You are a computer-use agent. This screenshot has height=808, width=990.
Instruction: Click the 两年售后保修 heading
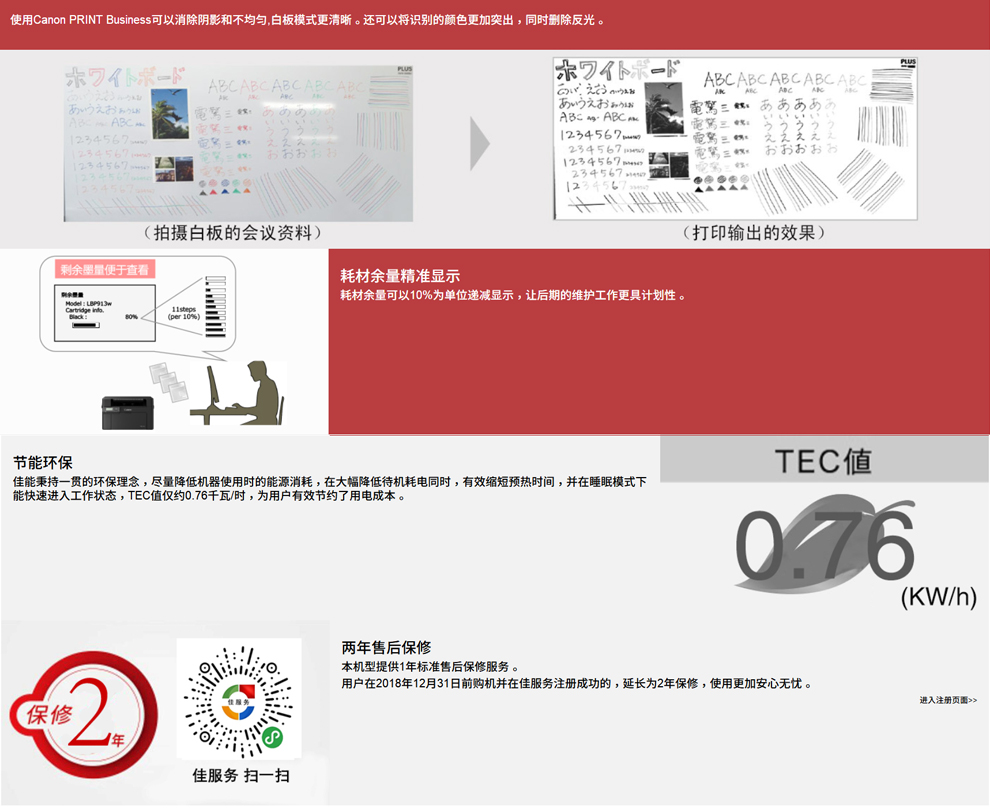click(386, 647)
